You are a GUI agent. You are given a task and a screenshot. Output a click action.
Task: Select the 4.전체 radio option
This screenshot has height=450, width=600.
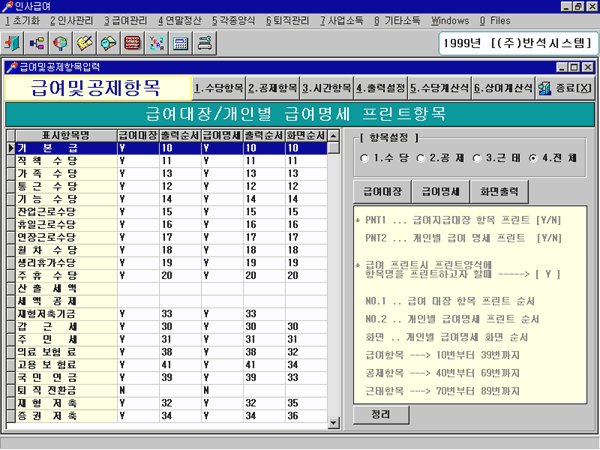click(534, 158)
